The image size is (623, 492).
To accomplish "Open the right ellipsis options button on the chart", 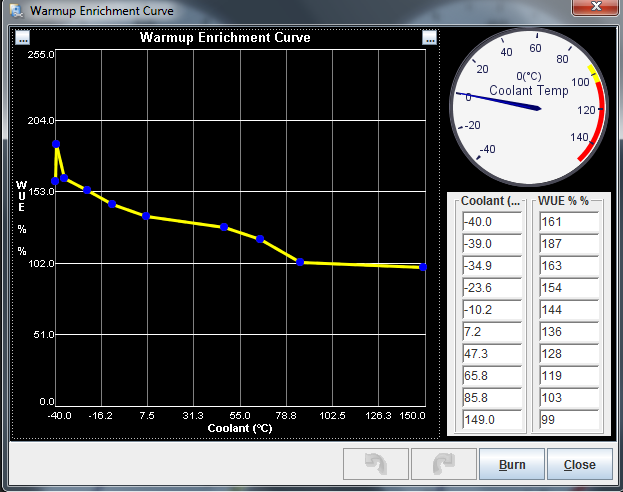I will (430, 38).
